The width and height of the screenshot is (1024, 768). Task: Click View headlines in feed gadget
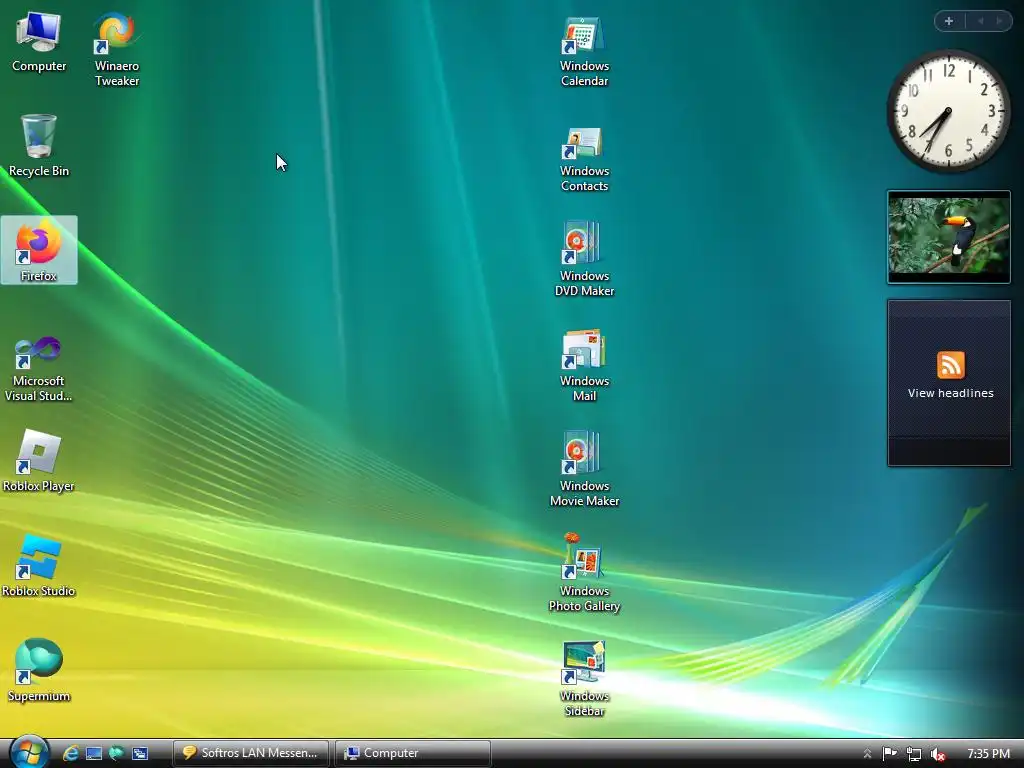pyautogui.click(x=950, y=393)
